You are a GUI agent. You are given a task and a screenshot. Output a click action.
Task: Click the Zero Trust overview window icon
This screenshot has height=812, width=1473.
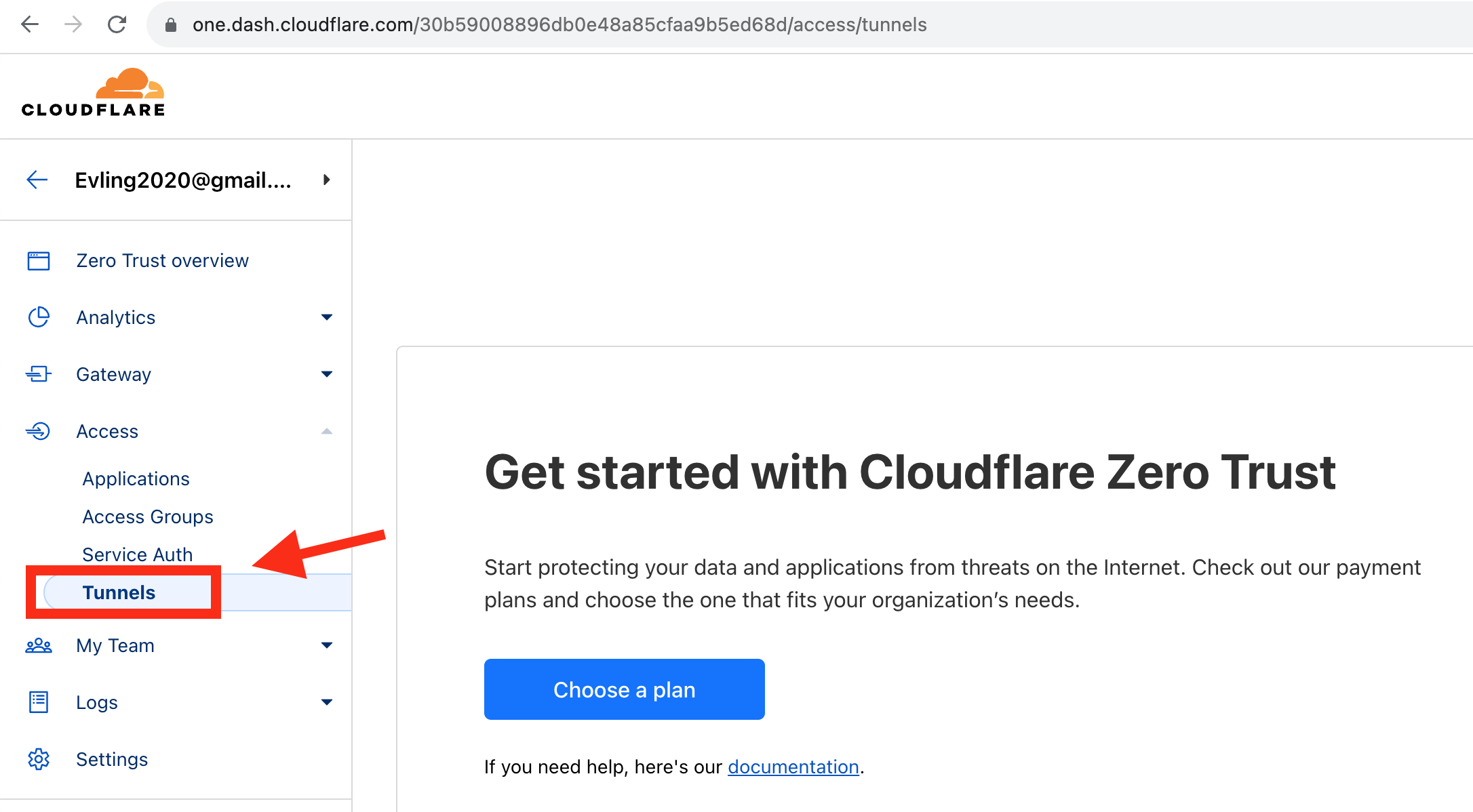tap(39, 261)
